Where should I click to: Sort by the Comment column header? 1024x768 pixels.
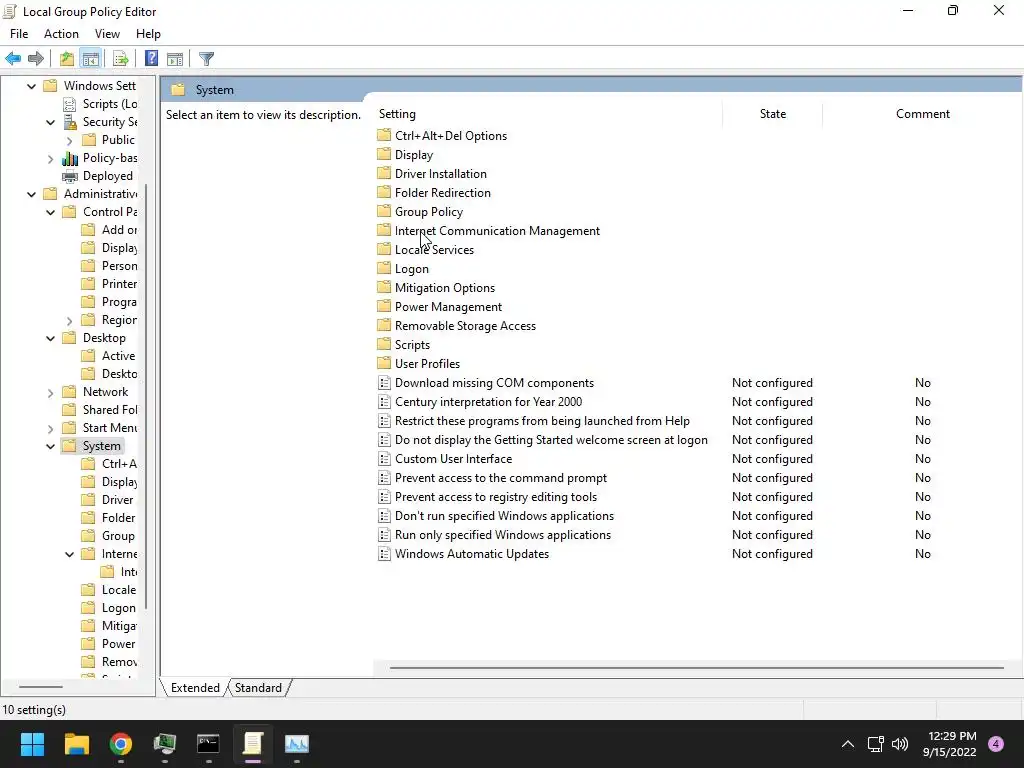923,114
